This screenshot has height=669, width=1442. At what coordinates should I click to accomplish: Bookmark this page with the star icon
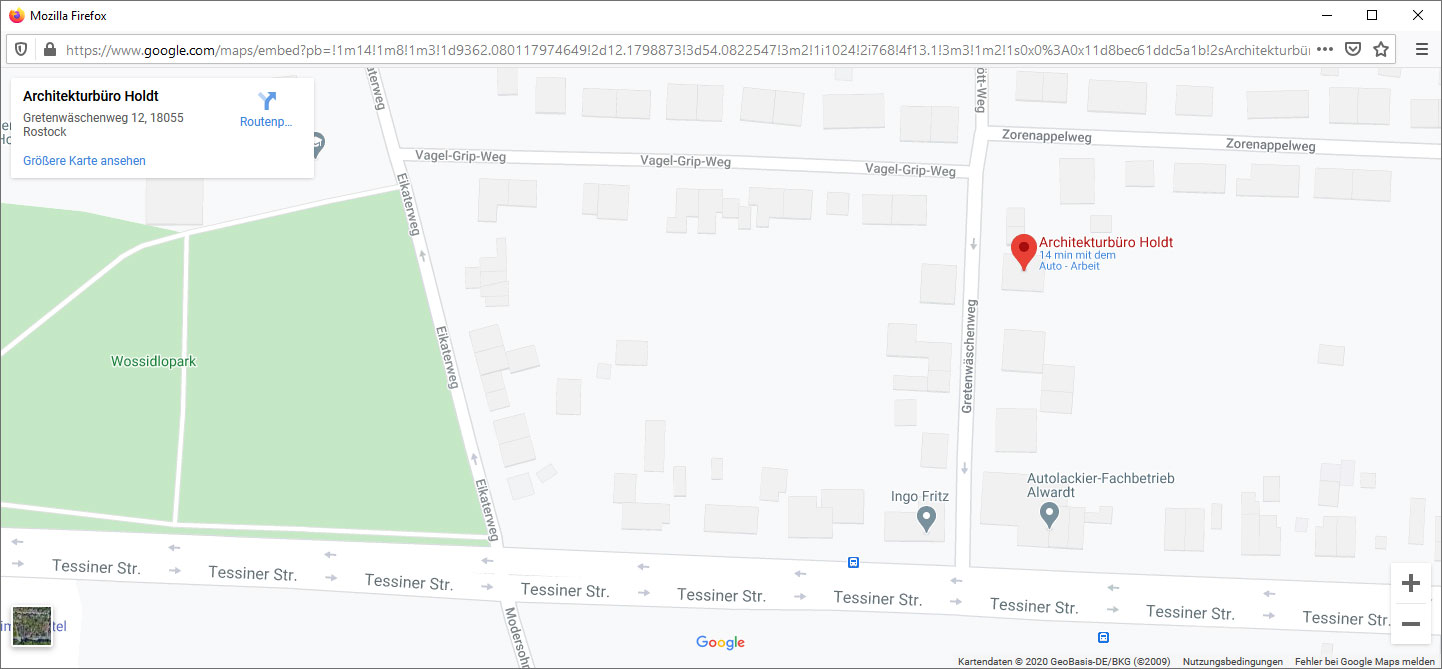point(1381,49)
